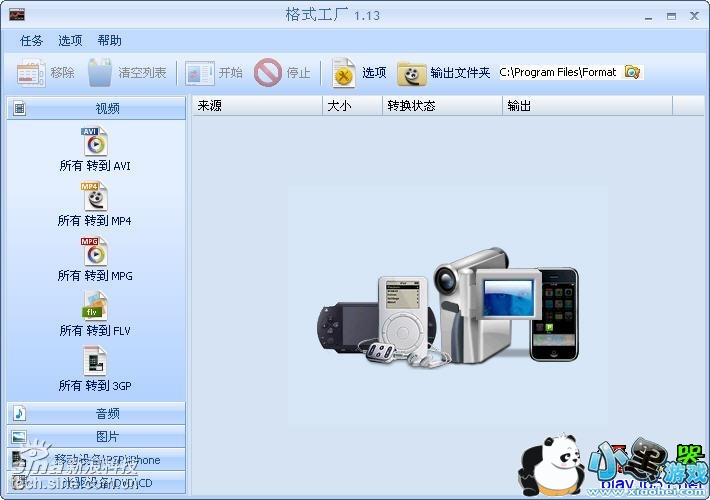This screenshot has width=710, height=500.
Task: Click the 移除 text button
Action: 62,72
